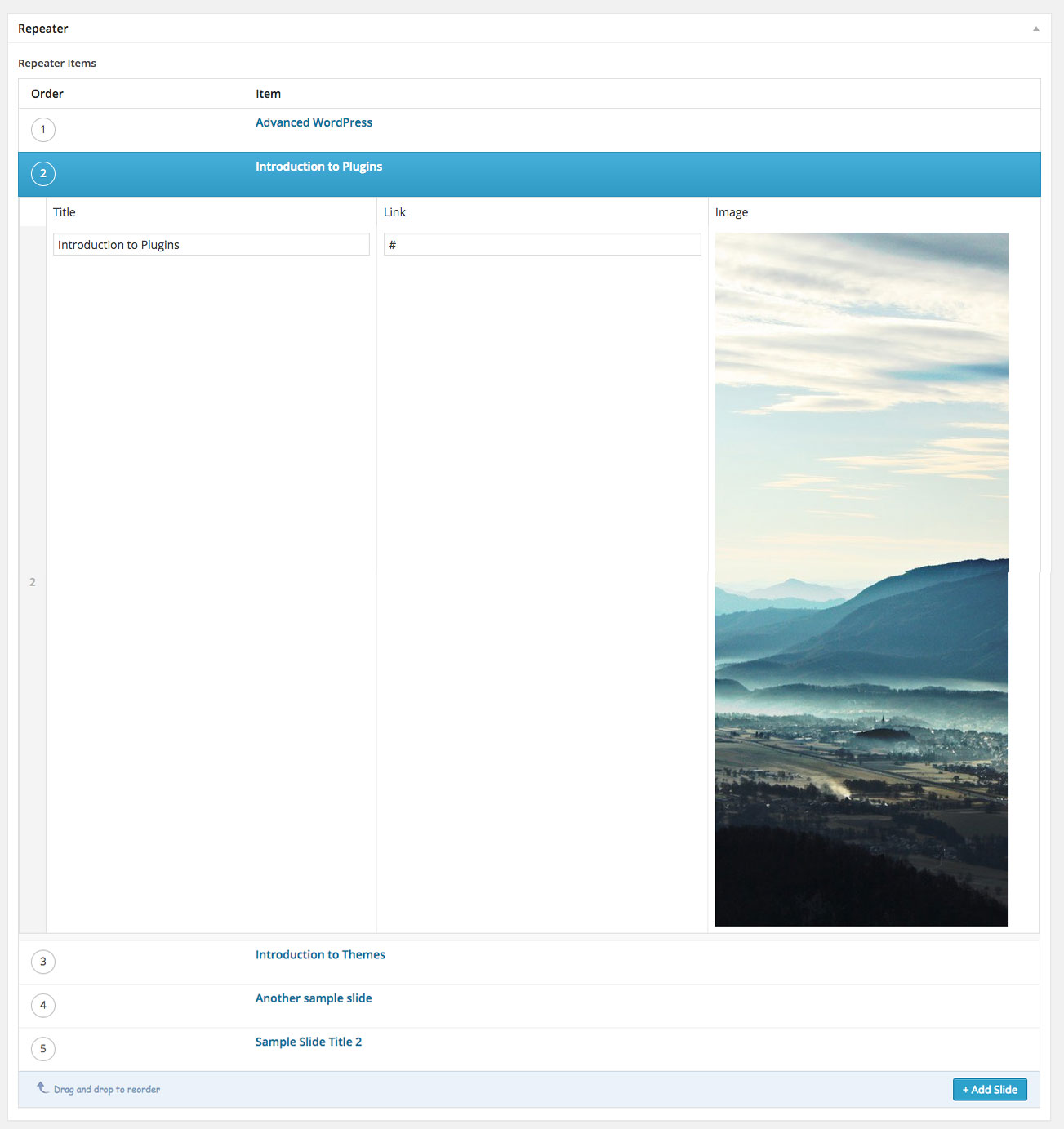Click the order number 2 circle icon
This screenshot has height=1129, width=1064.
(x=42, y=173)
